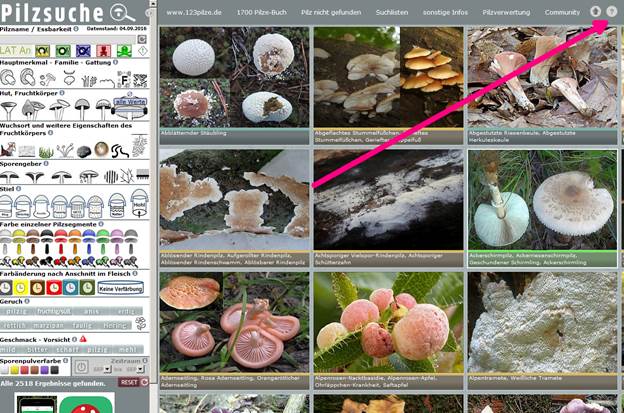The width and height of the screenshot is (624, 413).
Task: Pick the grass habitat icon under Wuchsort
Action: coord(46,152)
